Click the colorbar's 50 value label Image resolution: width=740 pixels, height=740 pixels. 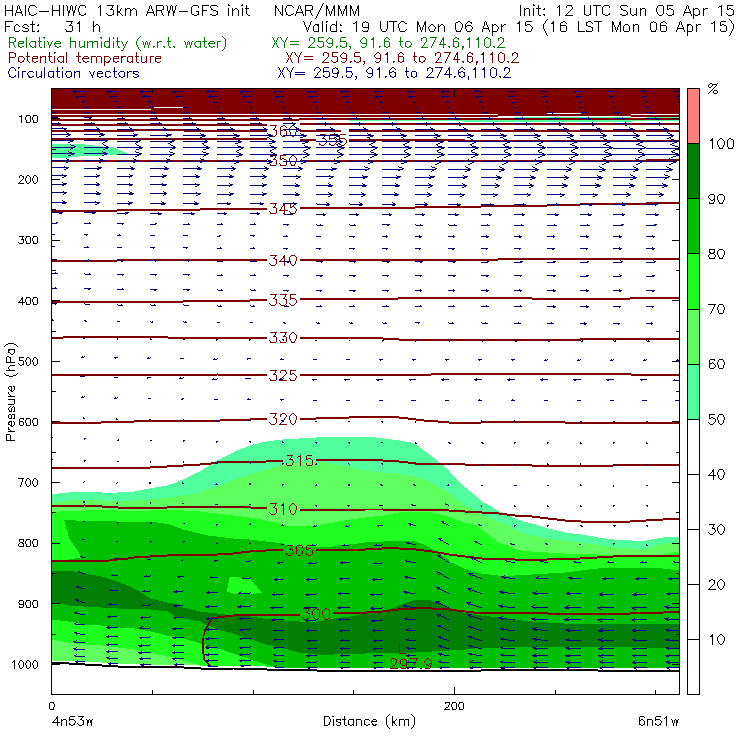click(x=716, y=420)
